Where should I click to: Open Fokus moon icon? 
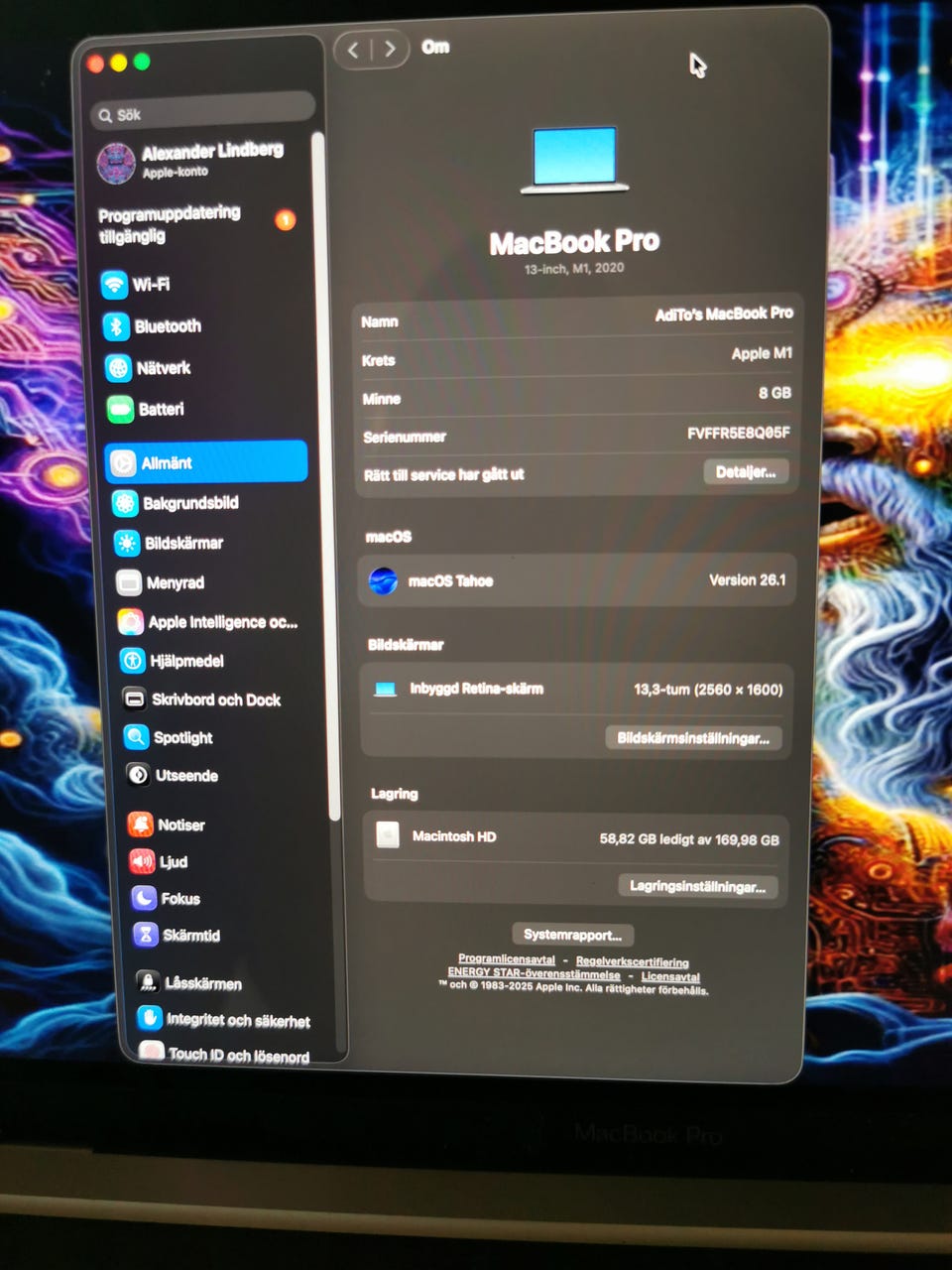coord(145,898)
